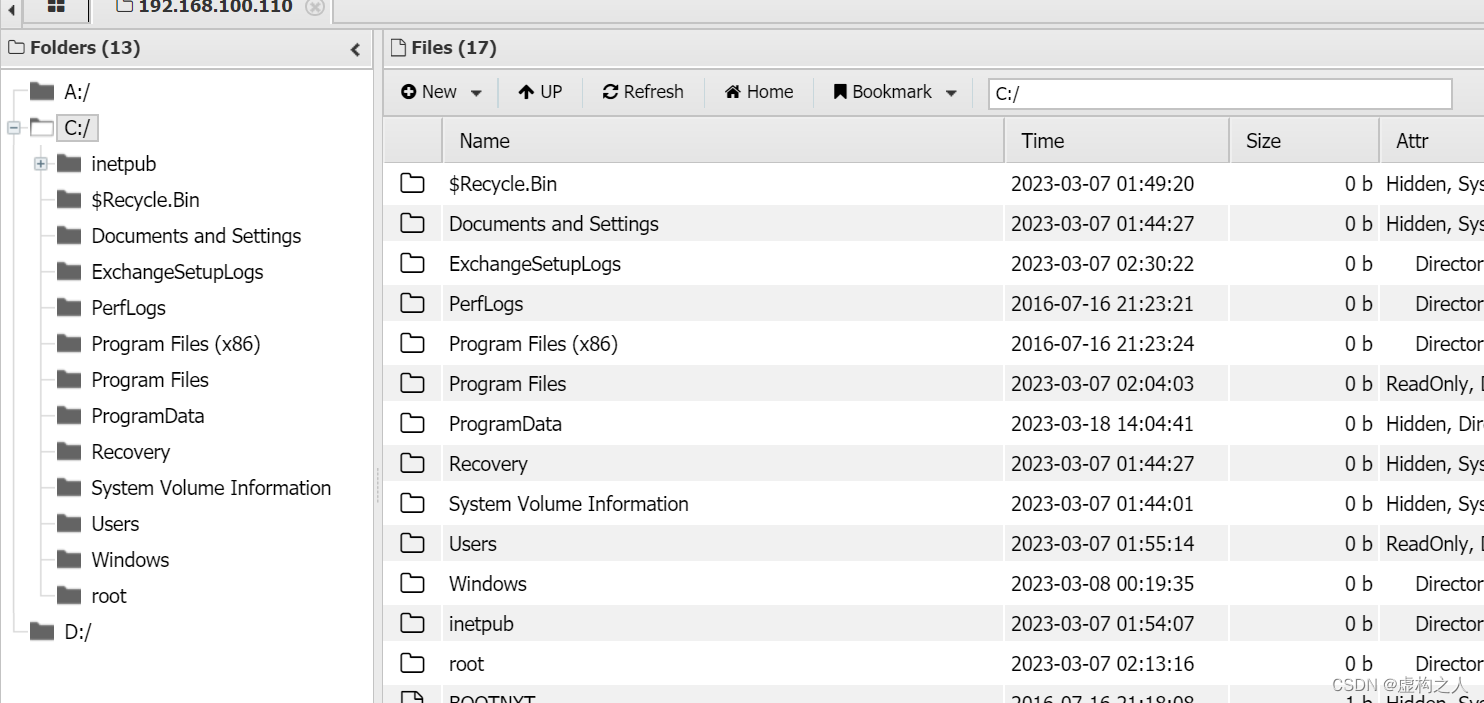Click the New button

point(430,92)
